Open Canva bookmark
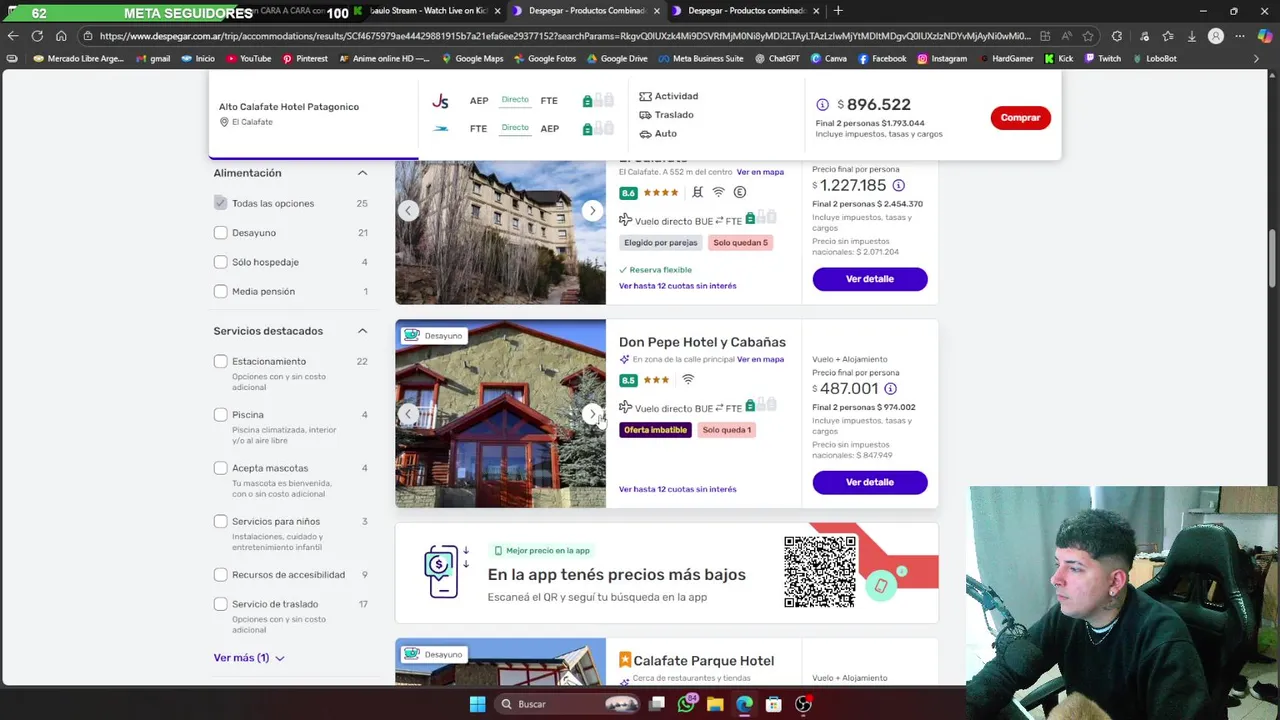 pos(829,59)
